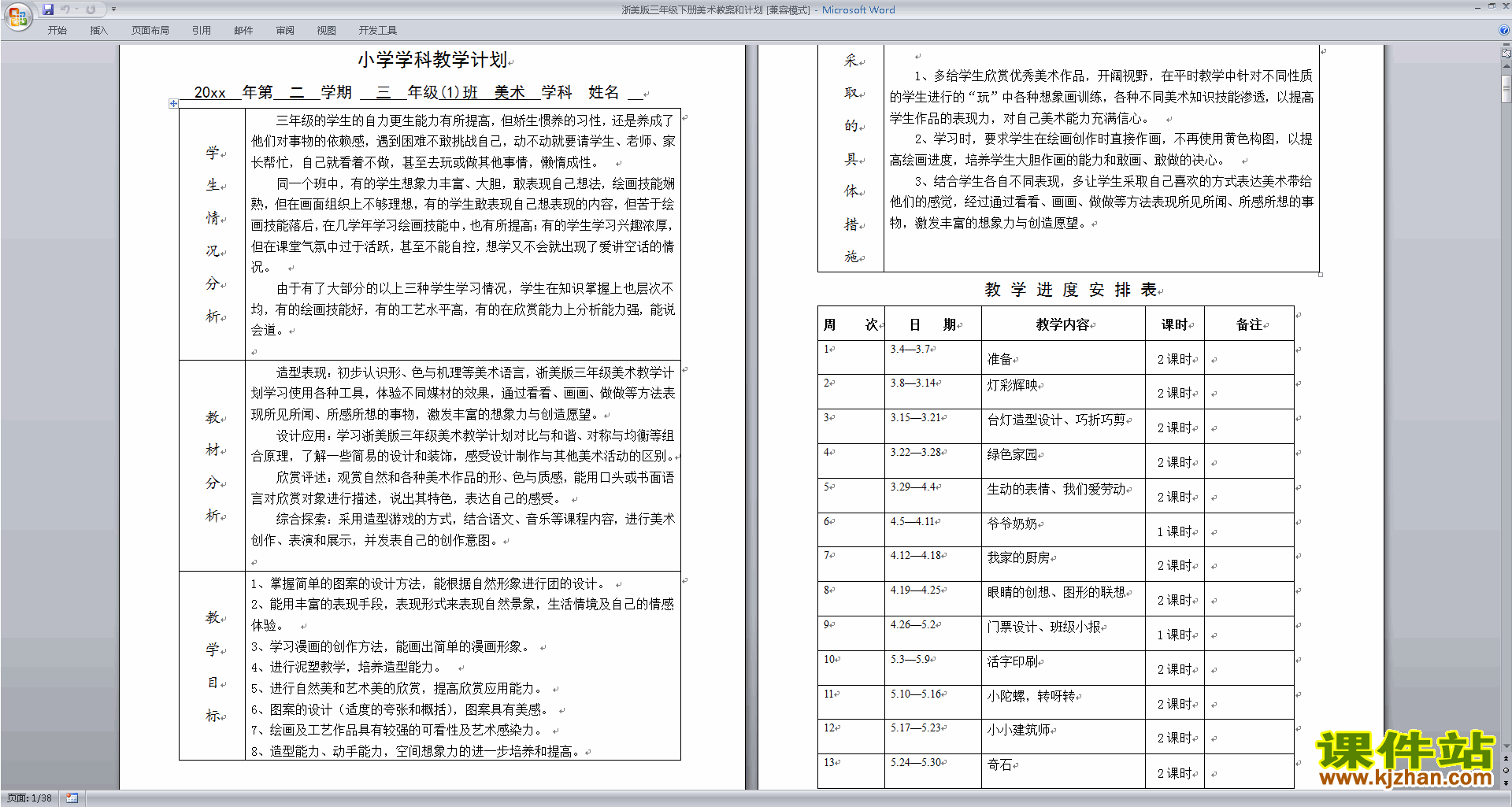Go to previous page with double-up arrow
The image size is (1512, 807).
pyautogui.click(x=1506, y=759)
